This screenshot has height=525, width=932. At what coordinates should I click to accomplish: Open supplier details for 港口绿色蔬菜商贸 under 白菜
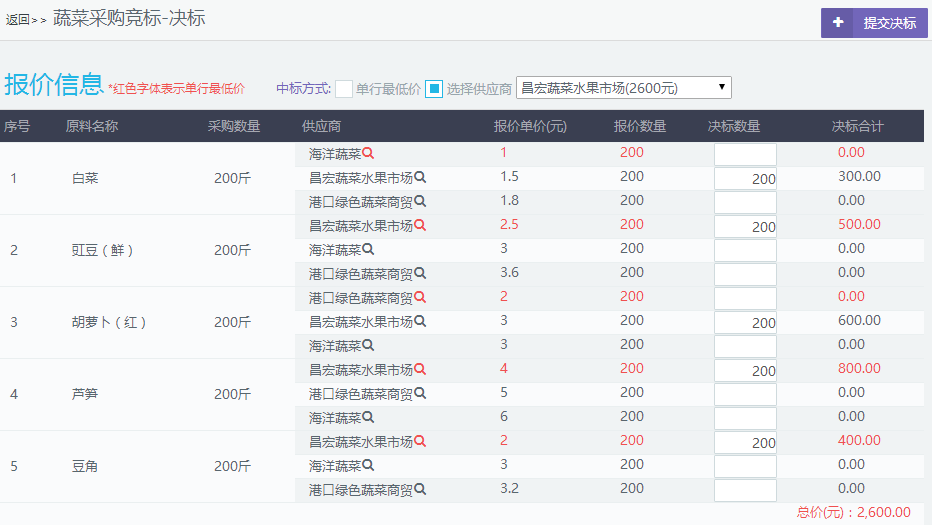click(420, 202)
